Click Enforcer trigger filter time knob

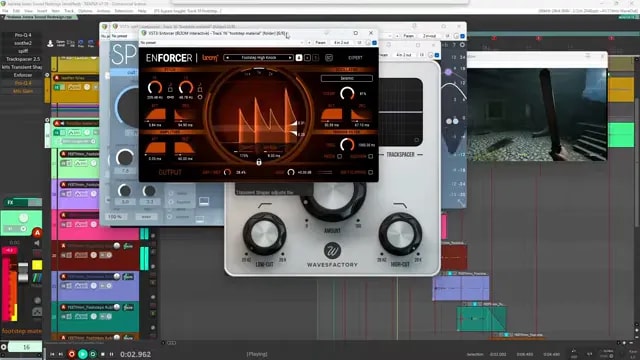[x=347, y=144]
